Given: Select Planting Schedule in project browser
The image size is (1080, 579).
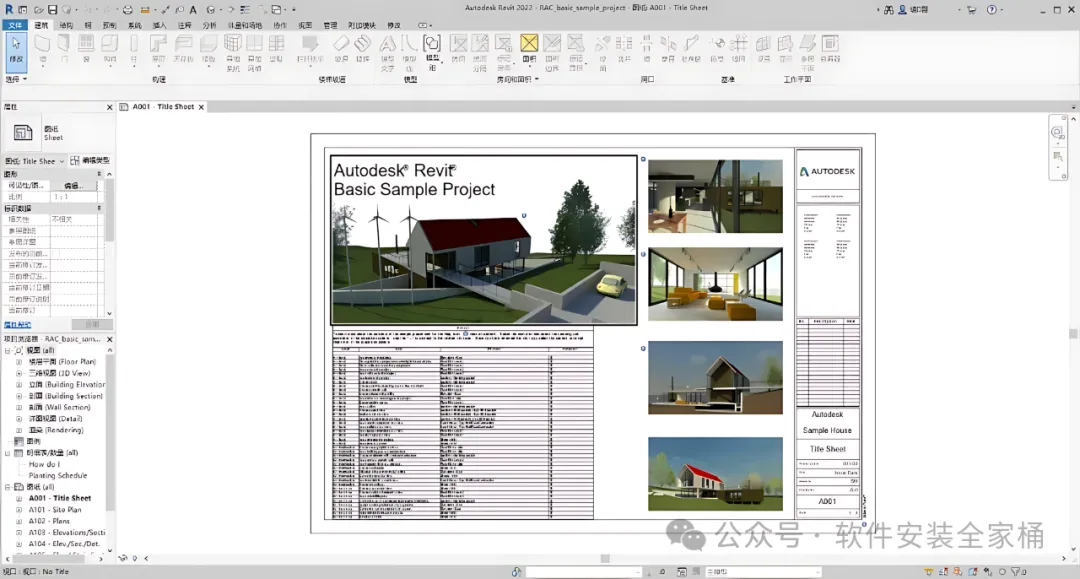Looking at the screenshot, I should [58, 476].
